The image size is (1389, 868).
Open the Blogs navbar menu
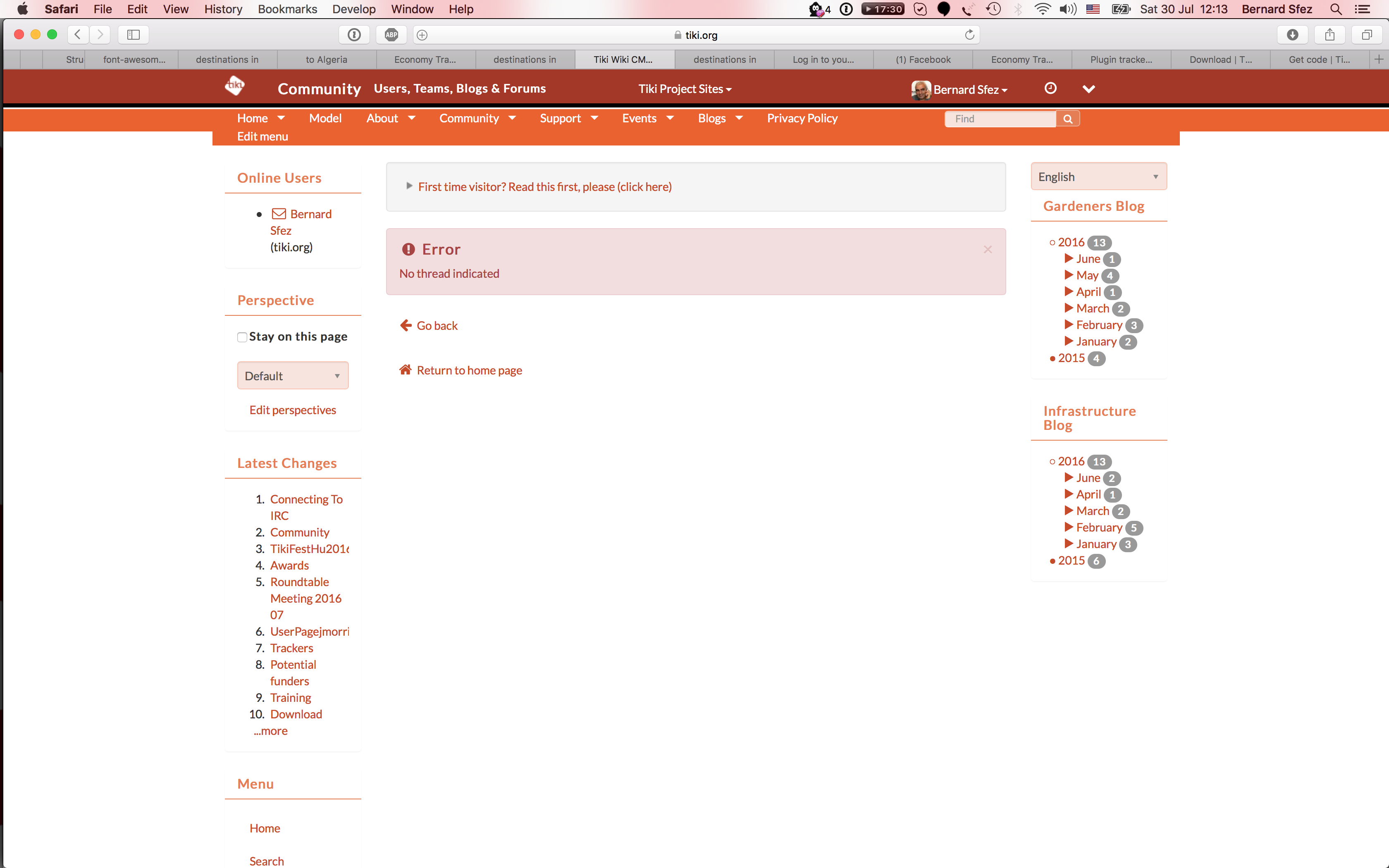(x=720, y=118)
